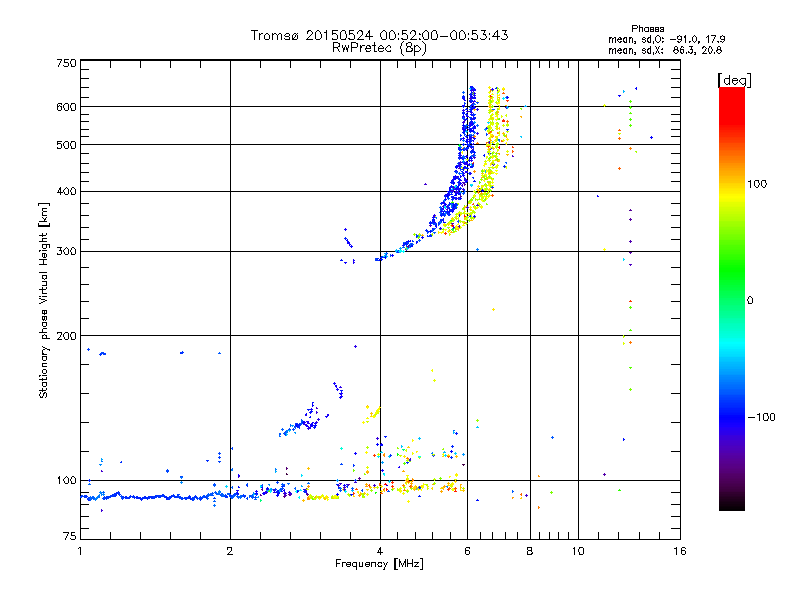Click the y-axis label '100' on the left axis
The image size is (800, 600).
66,481
